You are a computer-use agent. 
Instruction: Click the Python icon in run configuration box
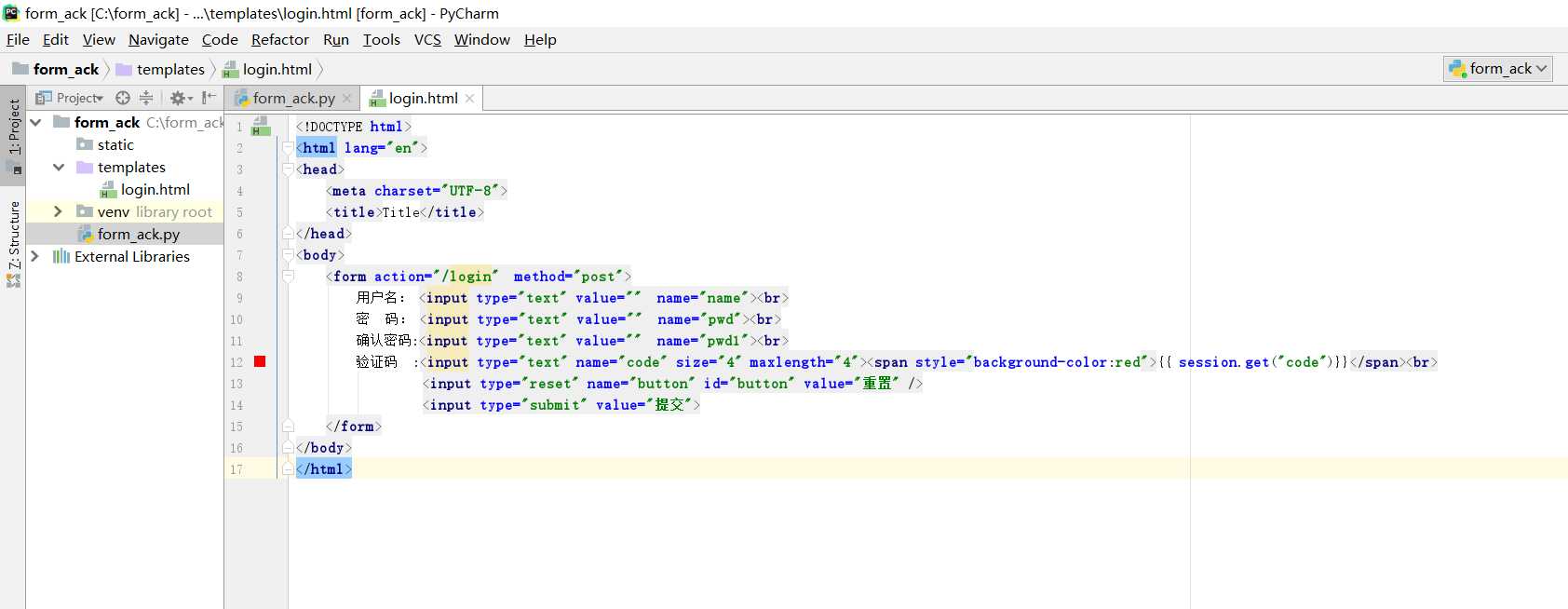tap(1457, 69)
